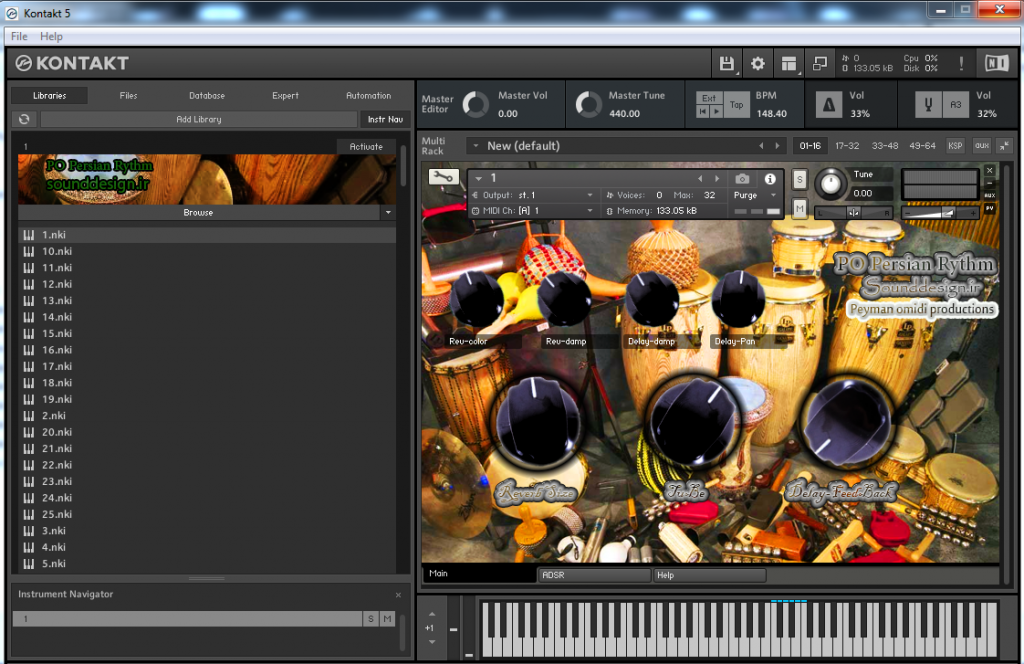
Task: Open the save/load files disk icon
Action: [726, 63]
